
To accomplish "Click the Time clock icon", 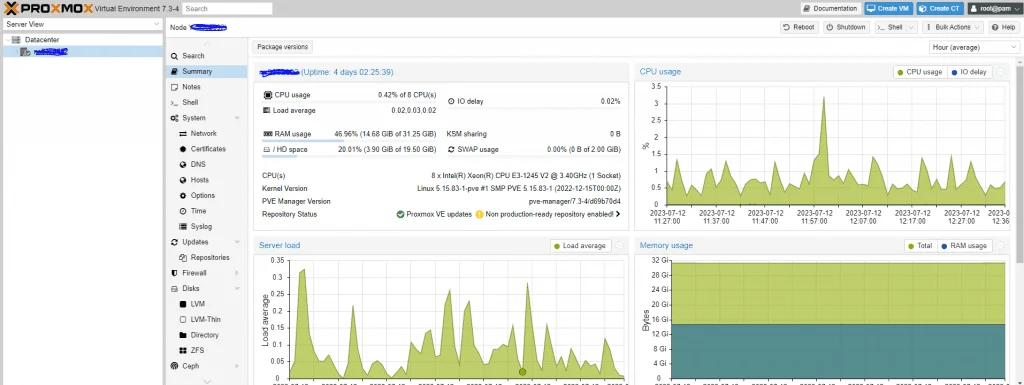I will 184,211.
